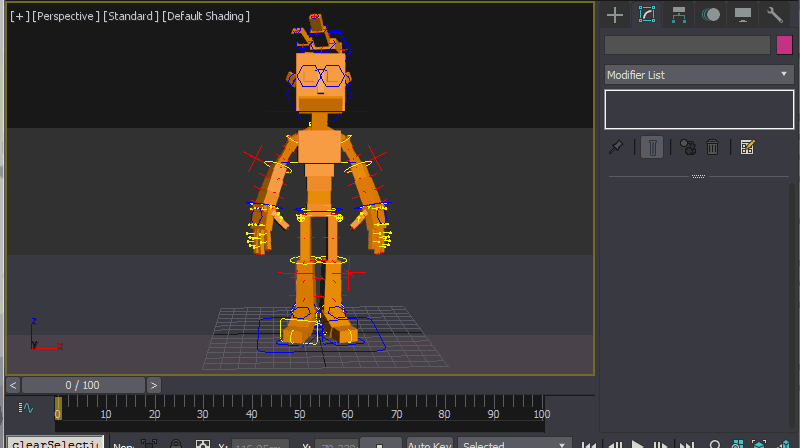Open Configure Modifier Sets icon
Image resolution: width=800 pixels, height=448 pixels.
click(x=746, y=147)
